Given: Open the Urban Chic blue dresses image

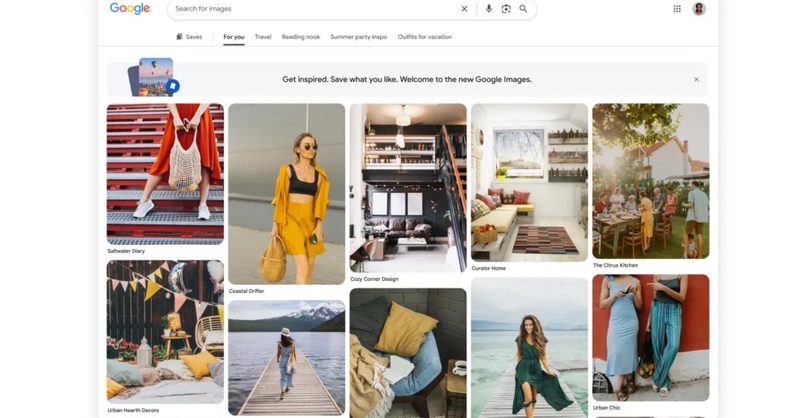Looking at the screenshot, I should pyautogui.click(x=651, y=338).
